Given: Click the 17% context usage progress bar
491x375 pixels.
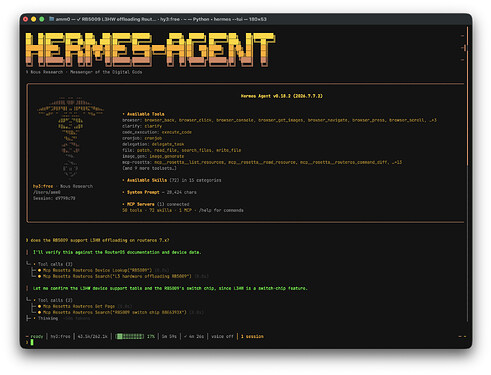Looking at the screenshot, I should click(x=130, y=337).
